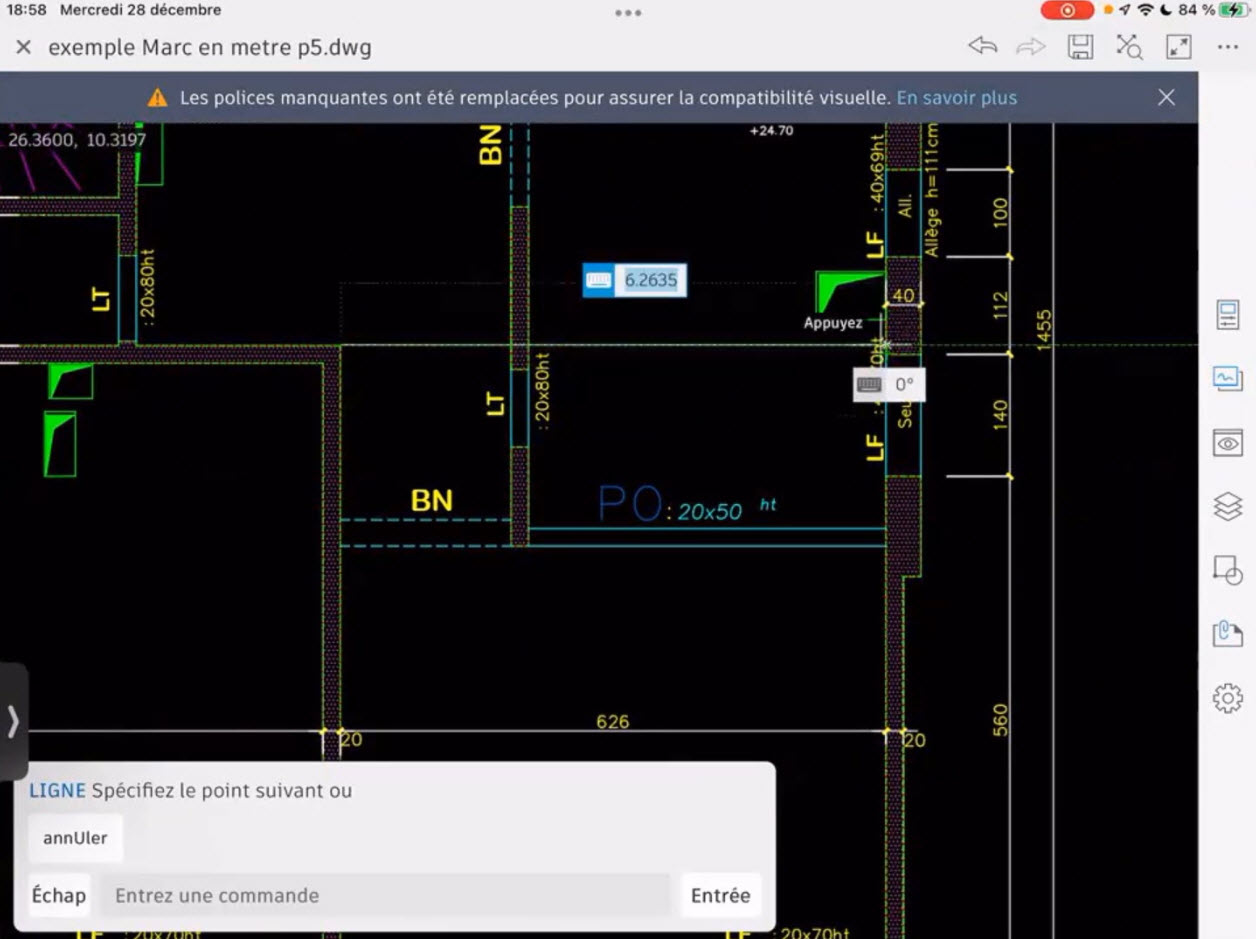The image size is (1256, 939).
Task: Open the three-dot menu at top center
Action: (x=628, y=10)
